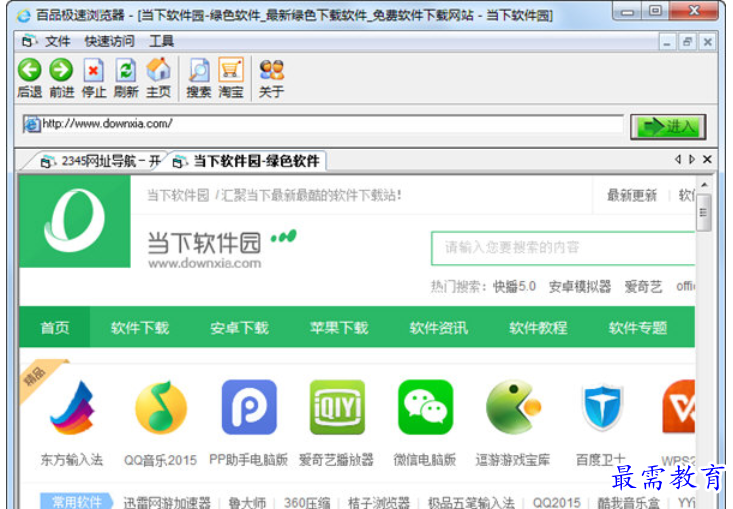Image resolution: width=733 pixels, height=509 pixels.
Task: Open the 软件专题 navigation item
Action: pos(638,328)
